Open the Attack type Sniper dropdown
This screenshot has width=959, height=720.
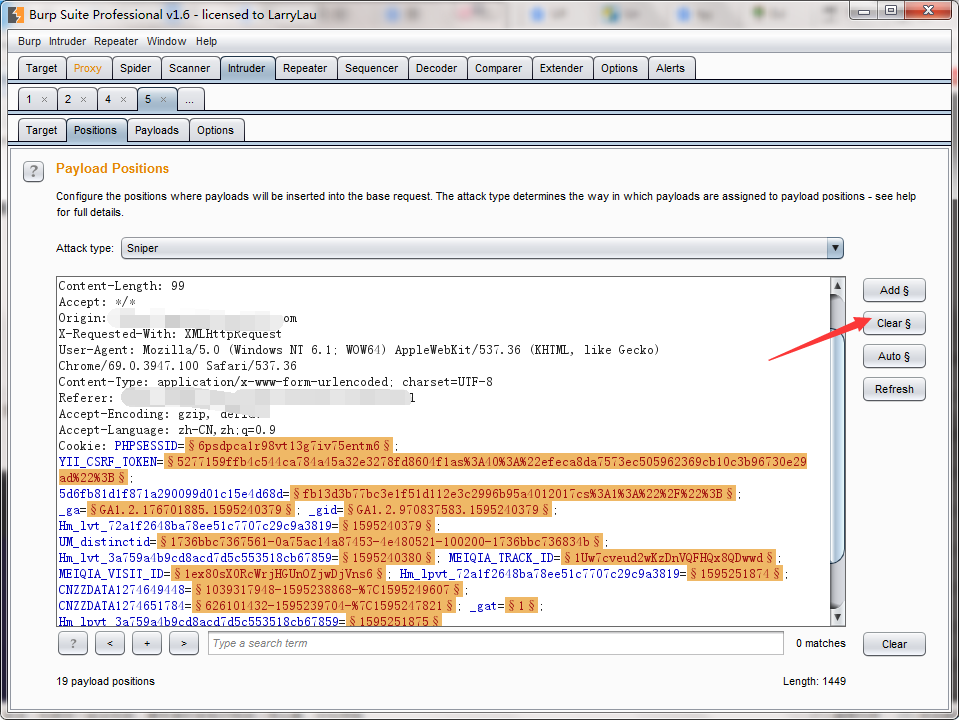tap(482, 248)
